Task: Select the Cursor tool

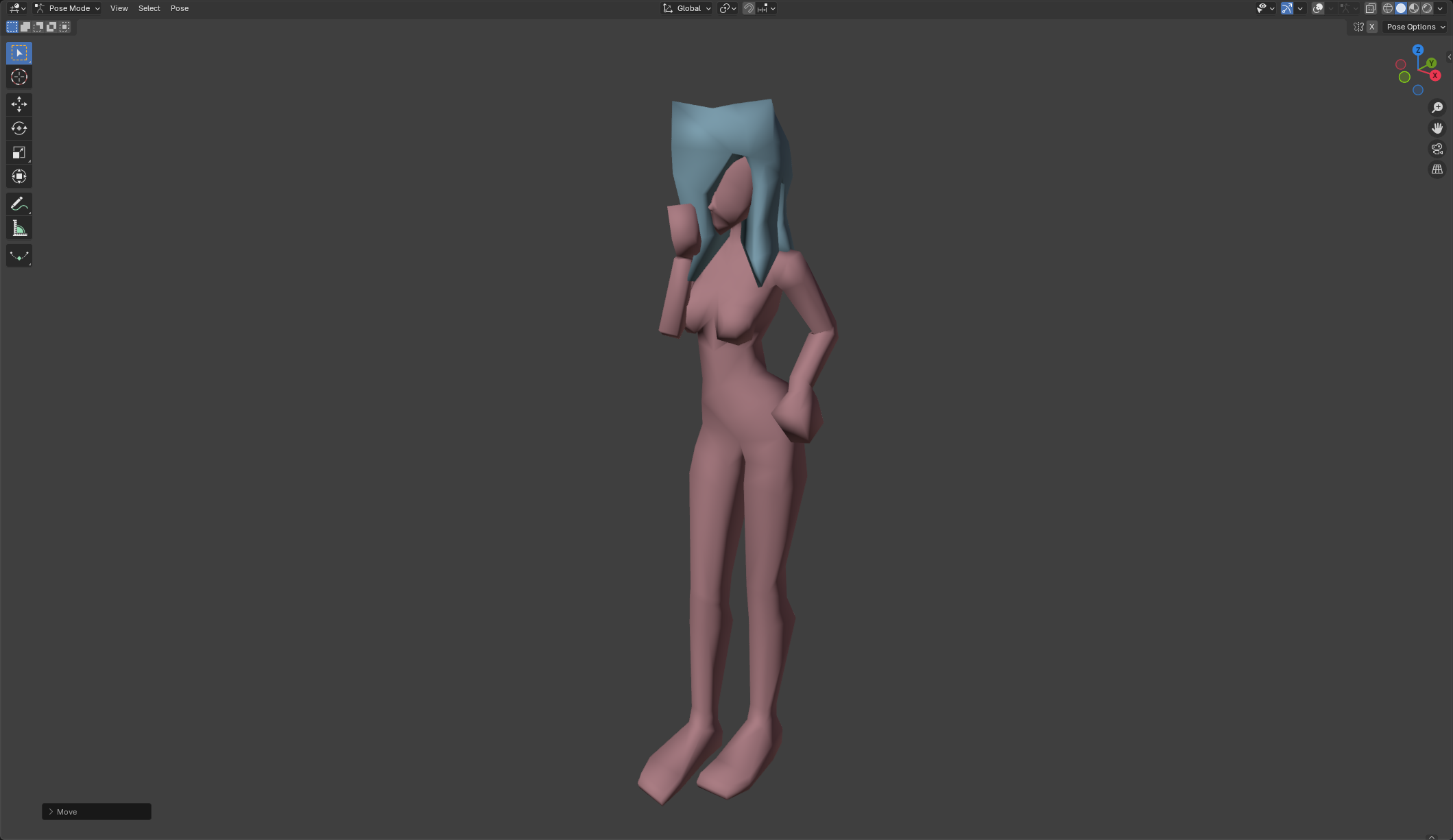Action: point(19,77)
